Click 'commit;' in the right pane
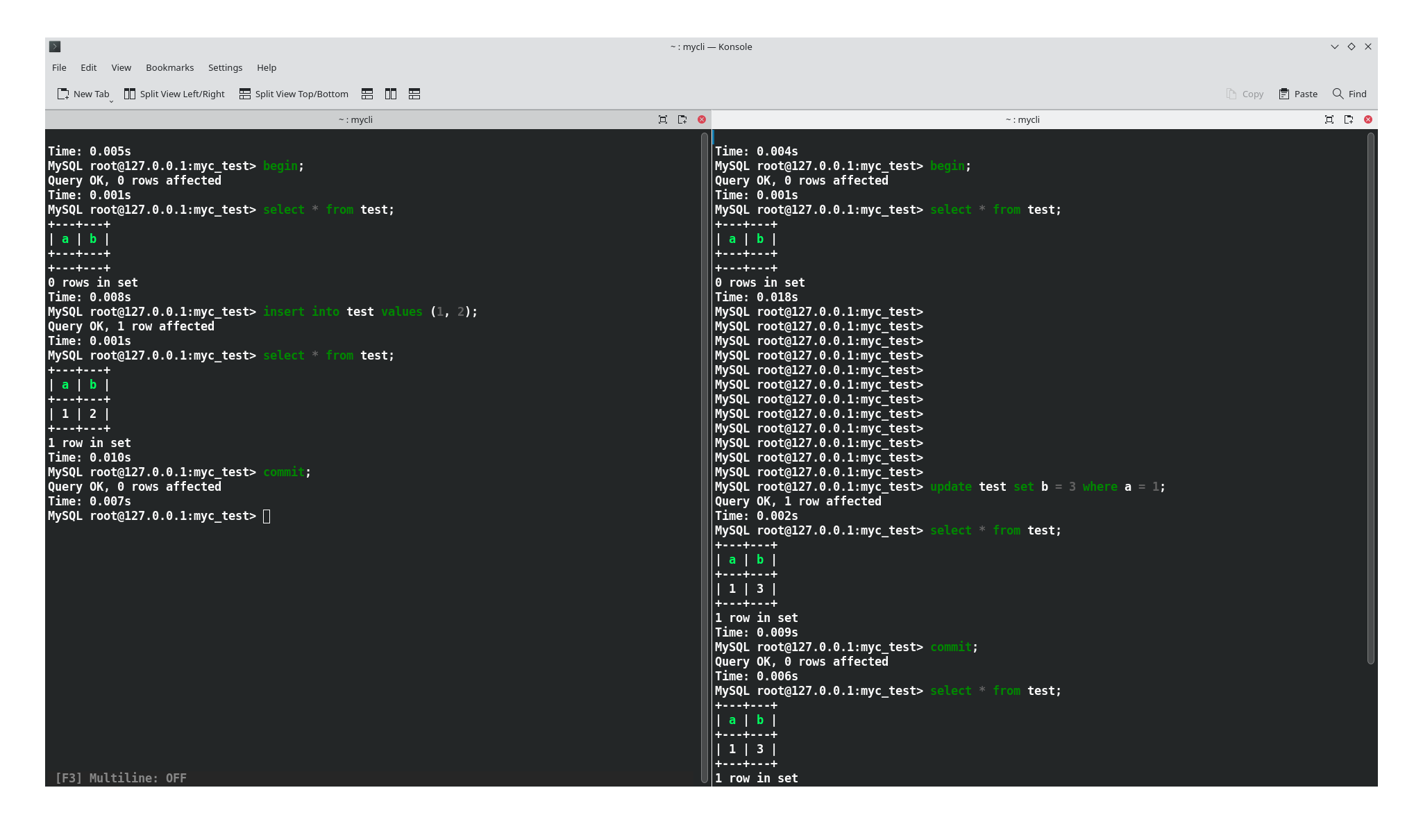The image size is (1423, 840). pyautogui.click(x=954, y=647)
